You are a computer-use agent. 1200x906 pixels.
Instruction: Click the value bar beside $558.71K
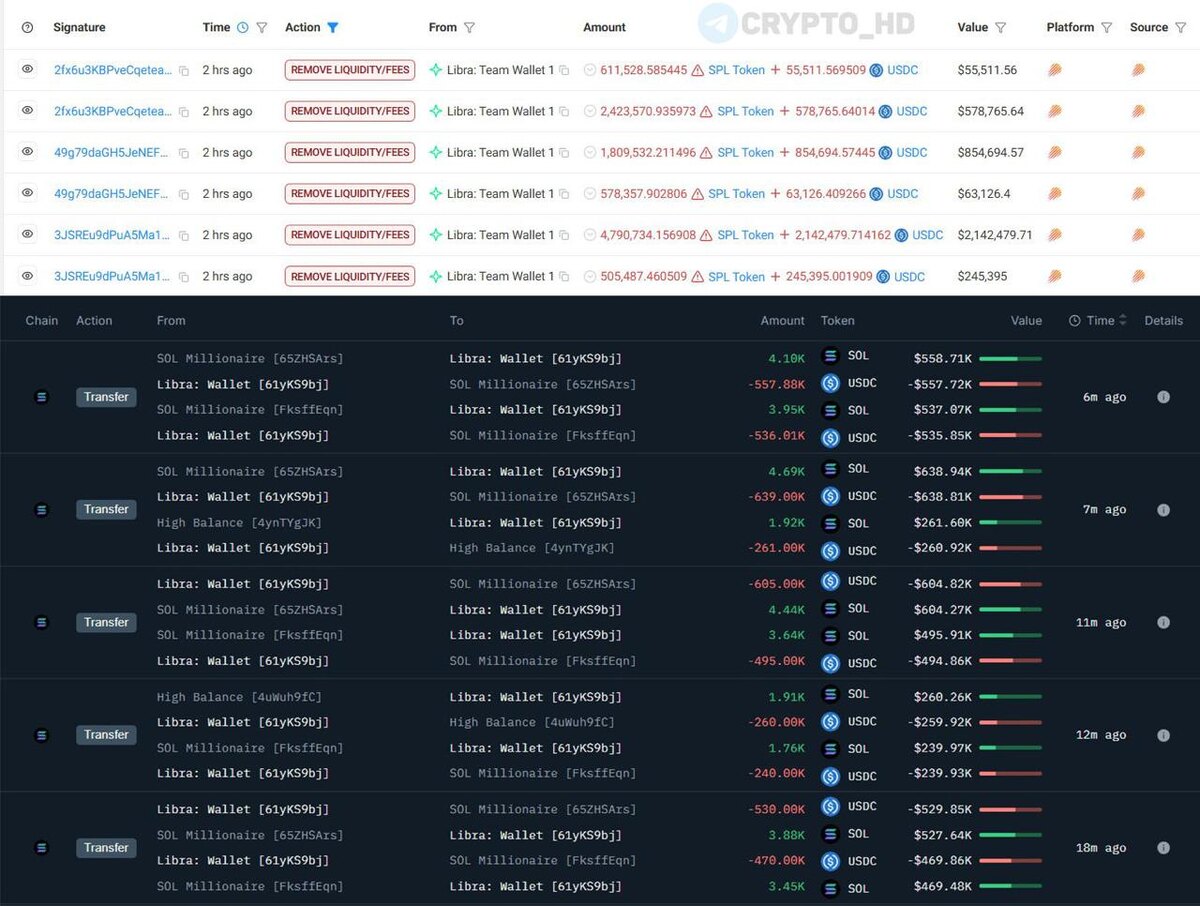point(1010,358)
